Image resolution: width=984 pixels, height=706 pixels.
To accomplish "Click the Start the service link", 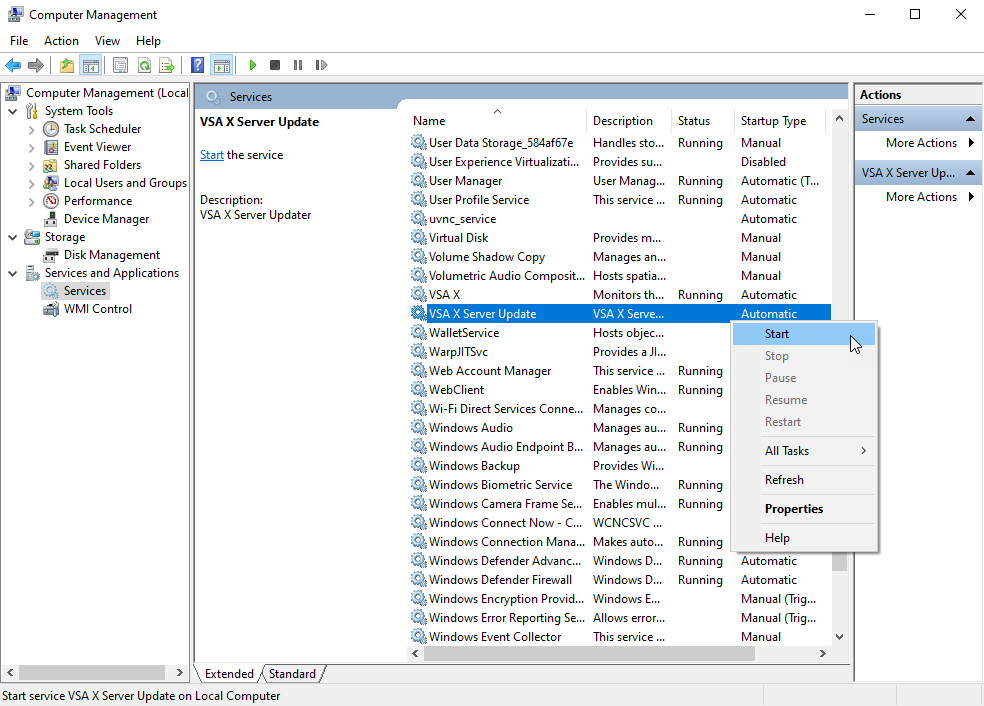I will [x=212, y=155].
